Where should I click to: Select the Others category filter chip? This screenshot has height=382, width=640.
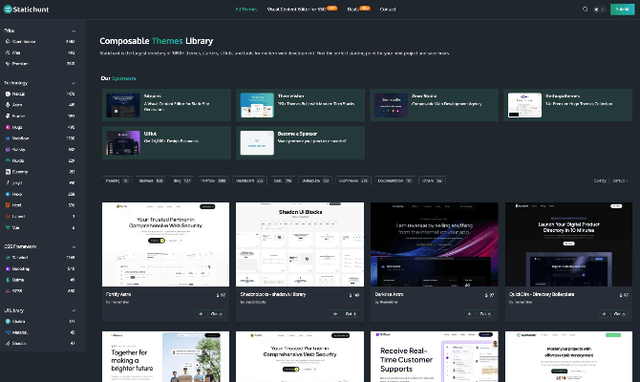tap(432, 180)
